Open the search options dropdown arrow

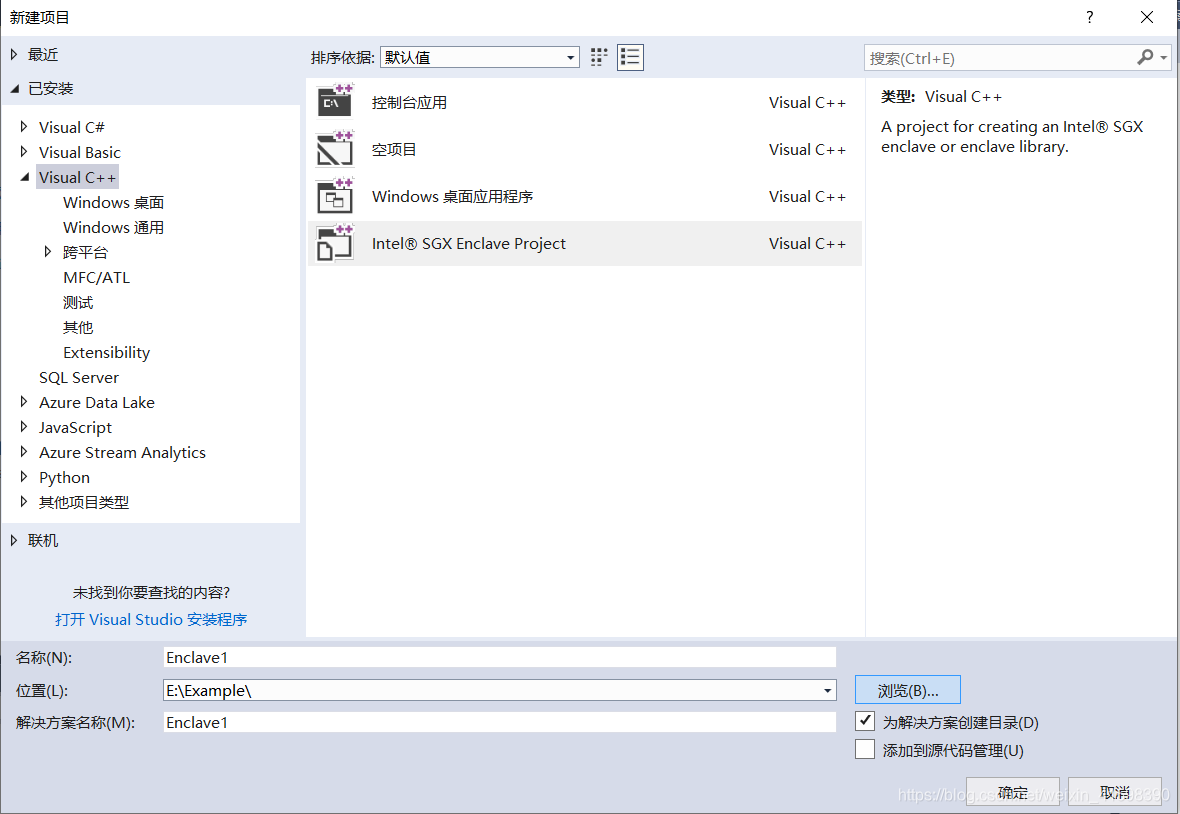coord(1164,57)
